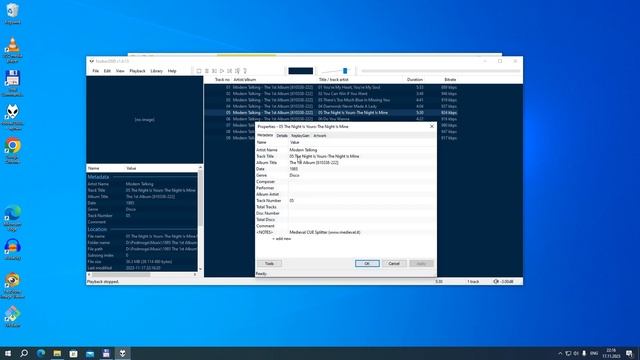Viewport: 640px width, 360px height.
Task: Click the Comment row in Properties
Action: pyautogui.click(x=346, y=226)
